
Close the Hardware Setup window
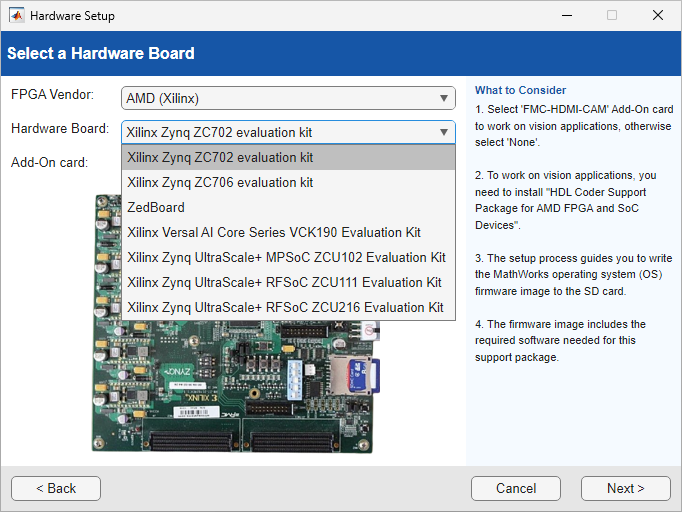(658, 16)
